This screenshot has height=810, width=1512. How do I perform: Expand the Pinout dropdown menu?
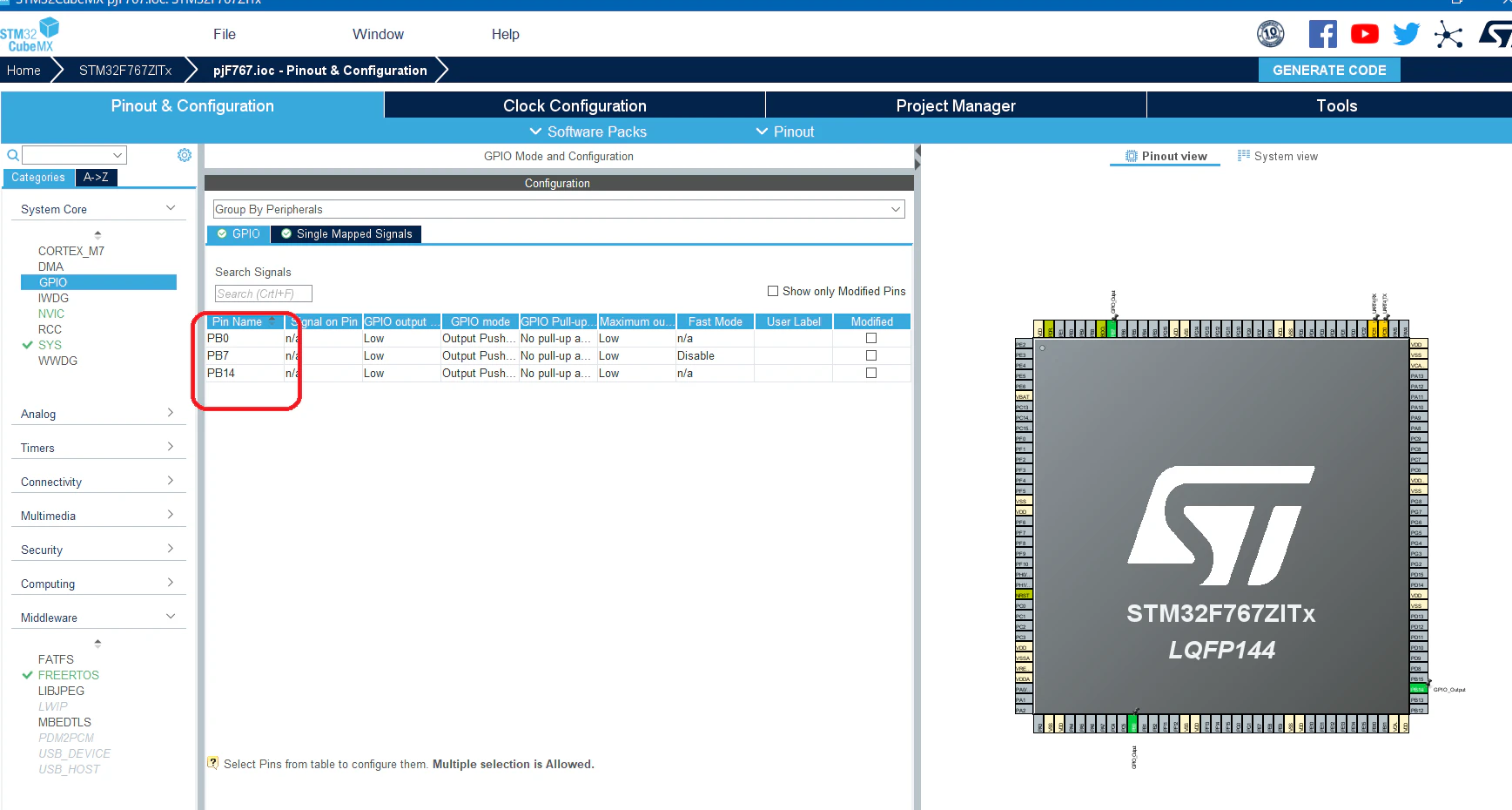(785, 132)
